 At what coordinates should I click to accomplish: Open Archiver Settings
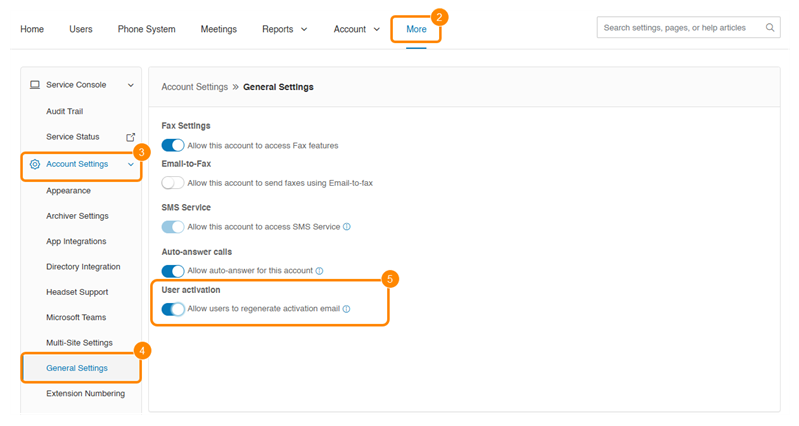77,216
